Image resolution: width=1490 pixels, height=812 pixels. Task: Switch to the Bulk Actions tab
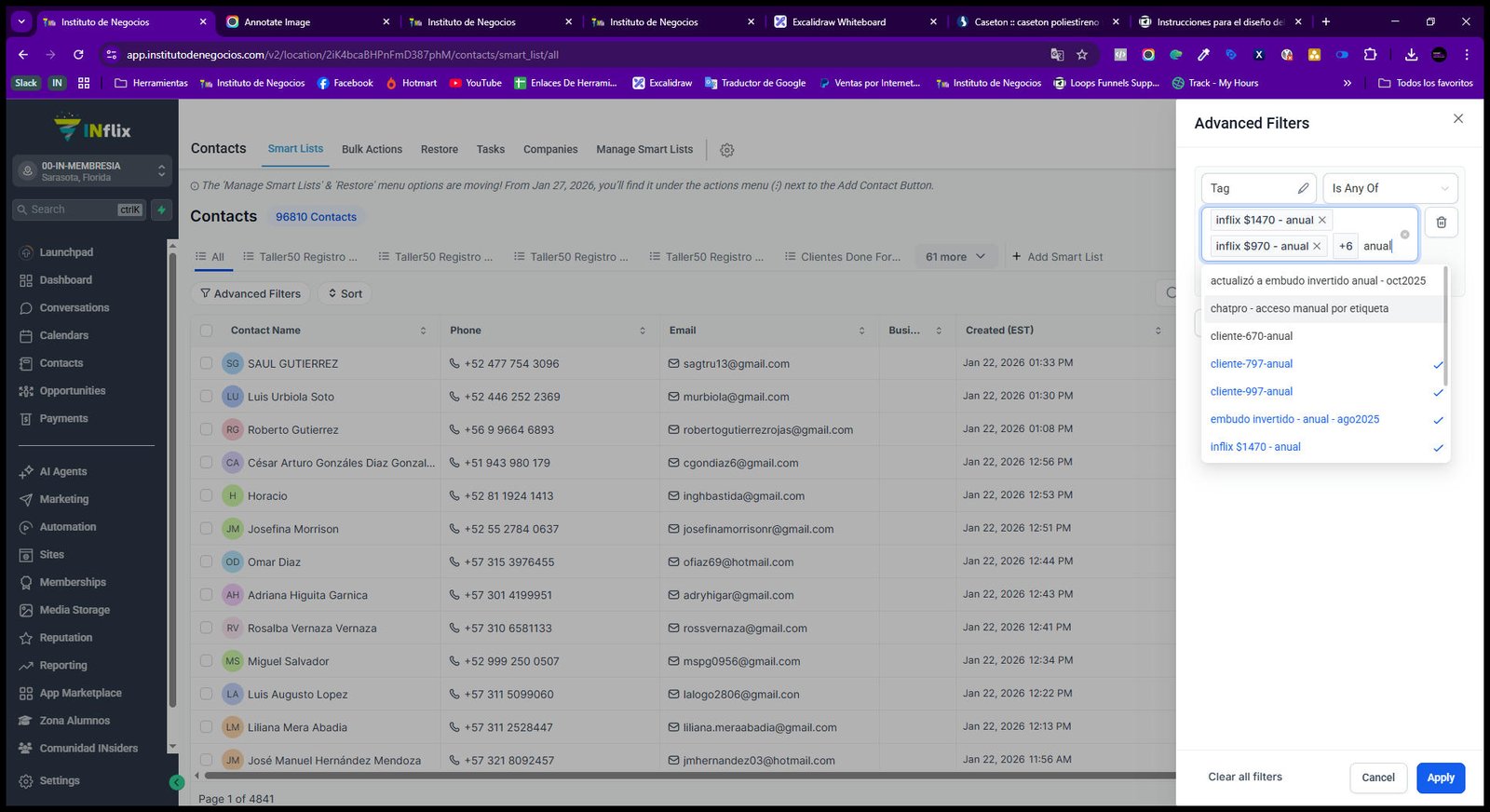coord(372,149)
